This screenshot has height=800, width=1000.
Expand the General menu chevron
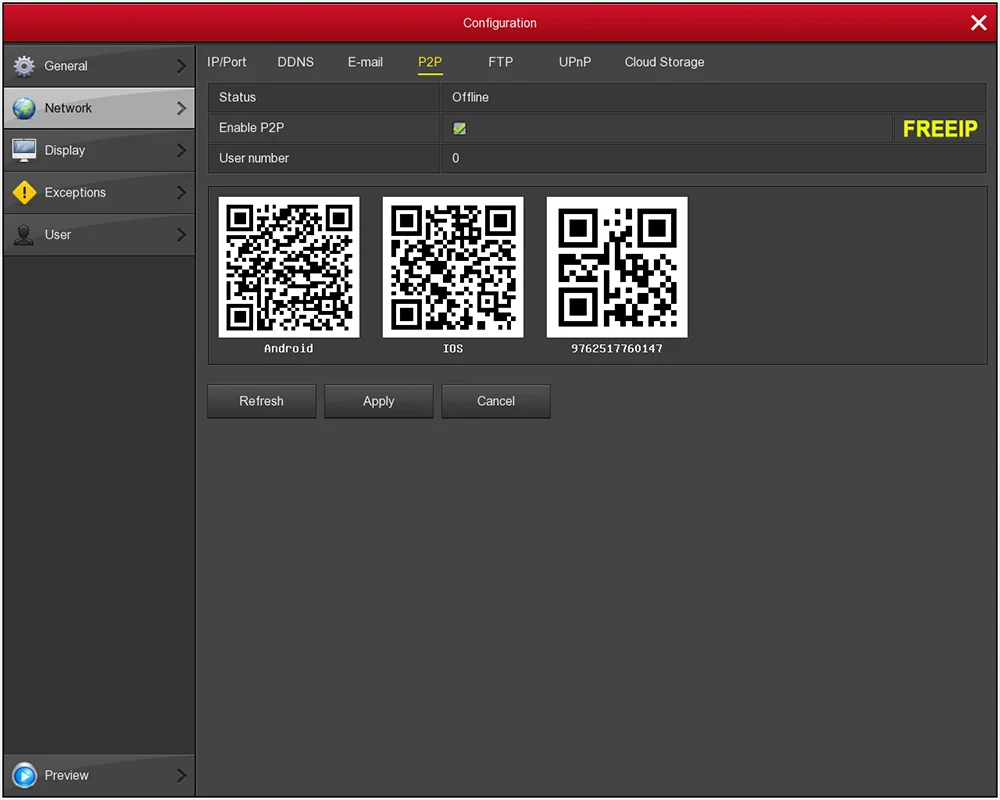point(181,66)
